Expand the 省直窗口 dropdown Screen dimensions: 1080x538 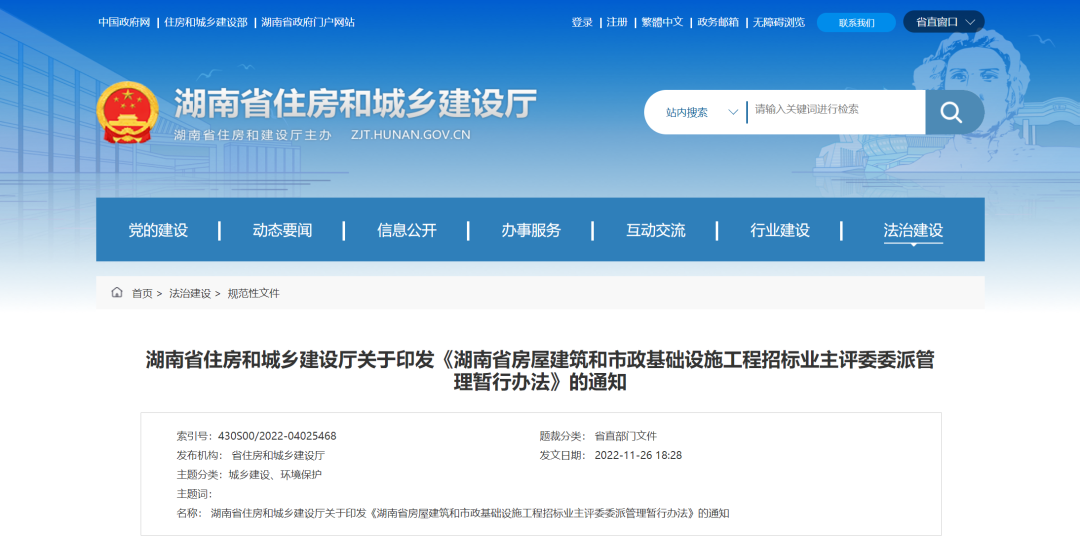pos(944,22)
